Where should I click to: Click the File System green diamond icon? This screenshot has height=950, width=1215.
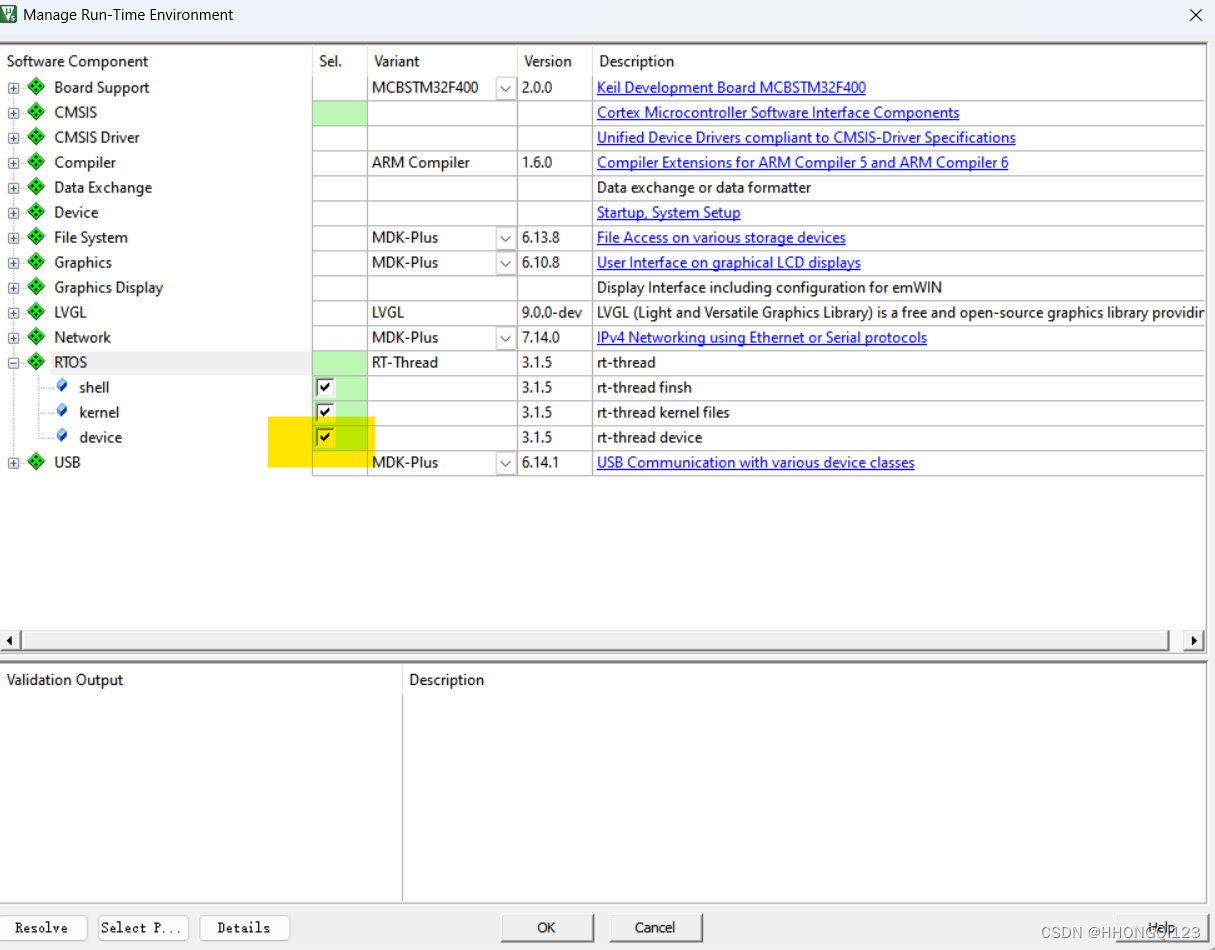(x=36, y=237)
